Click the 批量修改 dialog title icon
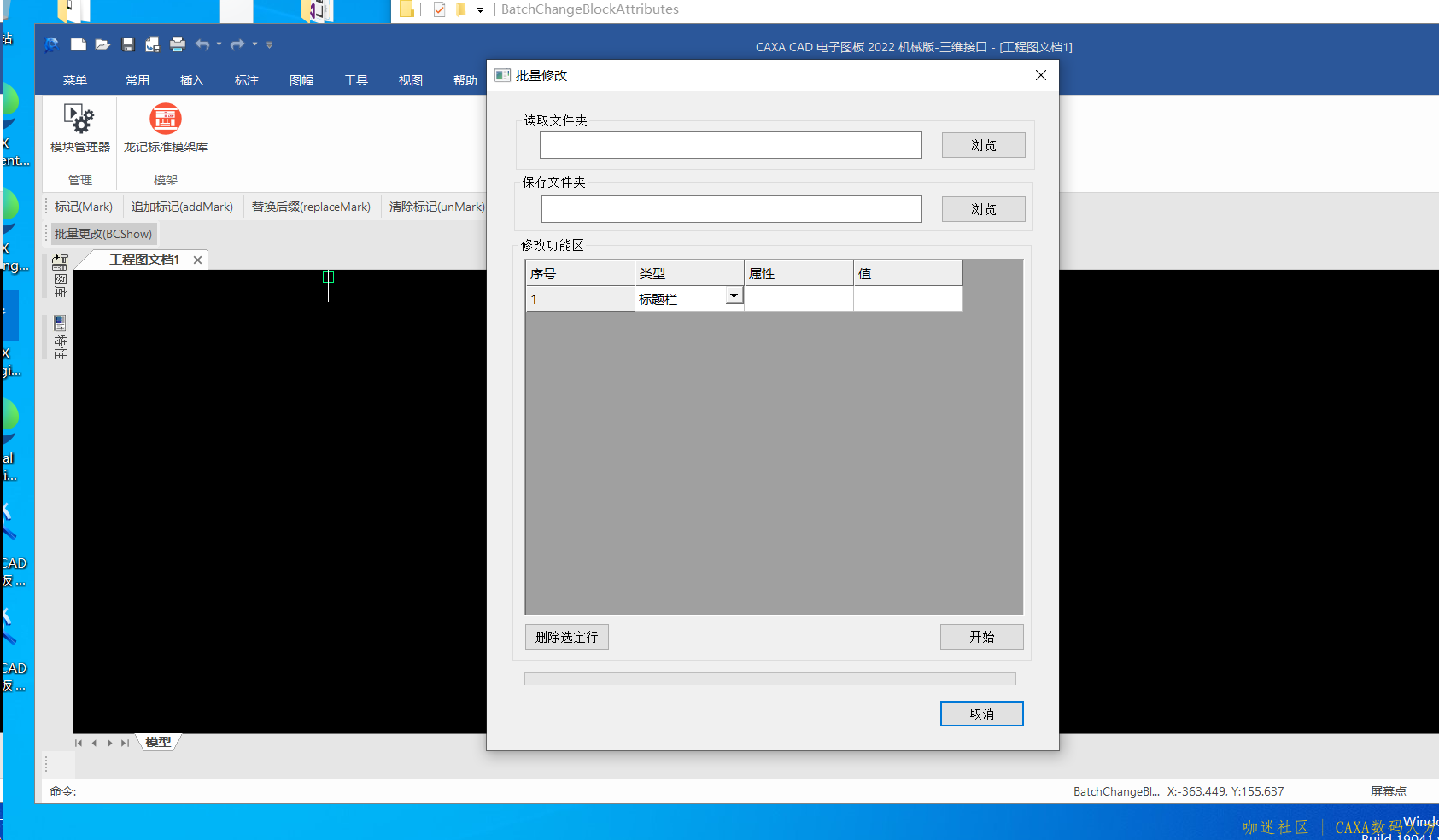The width and height of the screenshot is (1439, 840). click(502, 75)
